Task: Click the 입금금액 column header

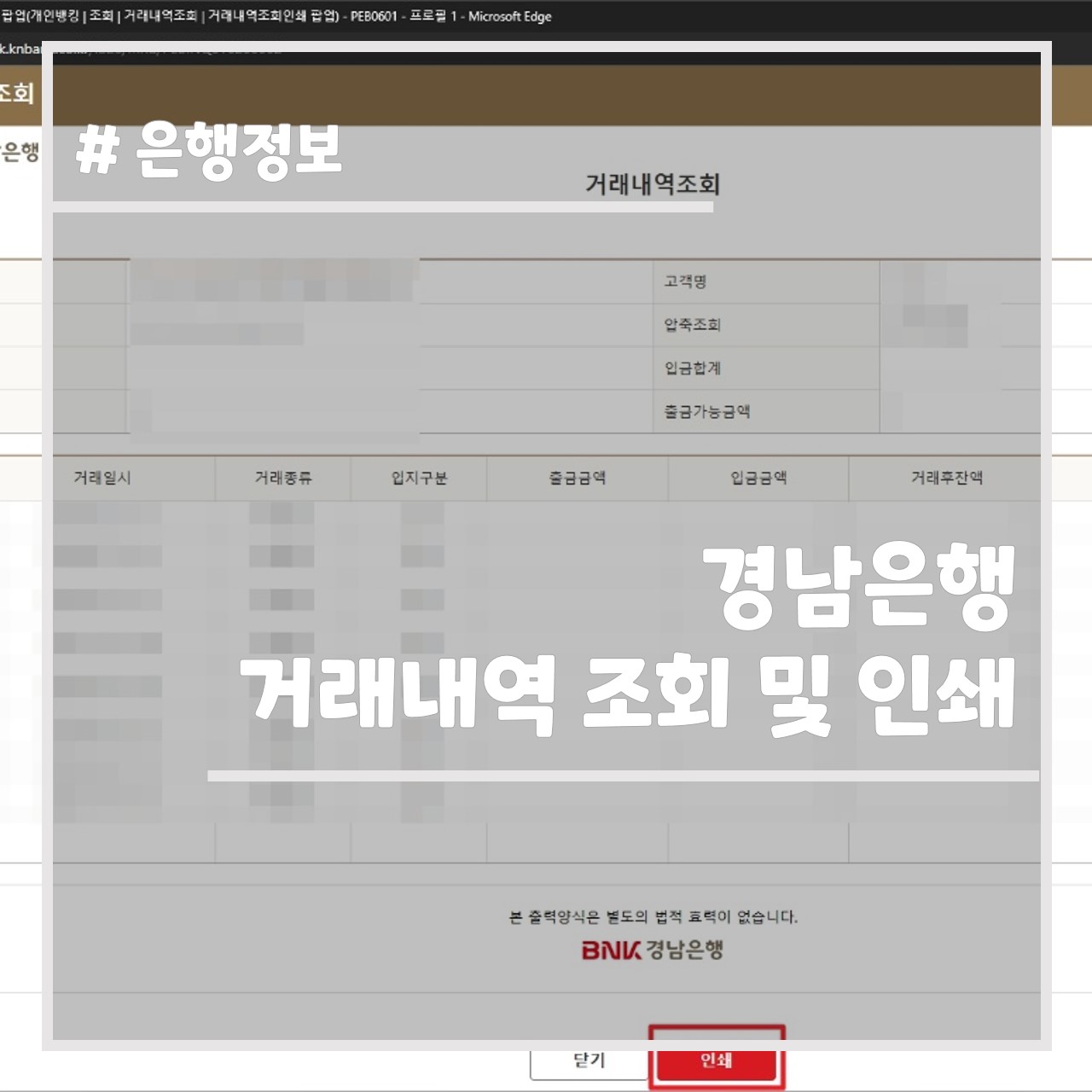Action: click(758, 478)
